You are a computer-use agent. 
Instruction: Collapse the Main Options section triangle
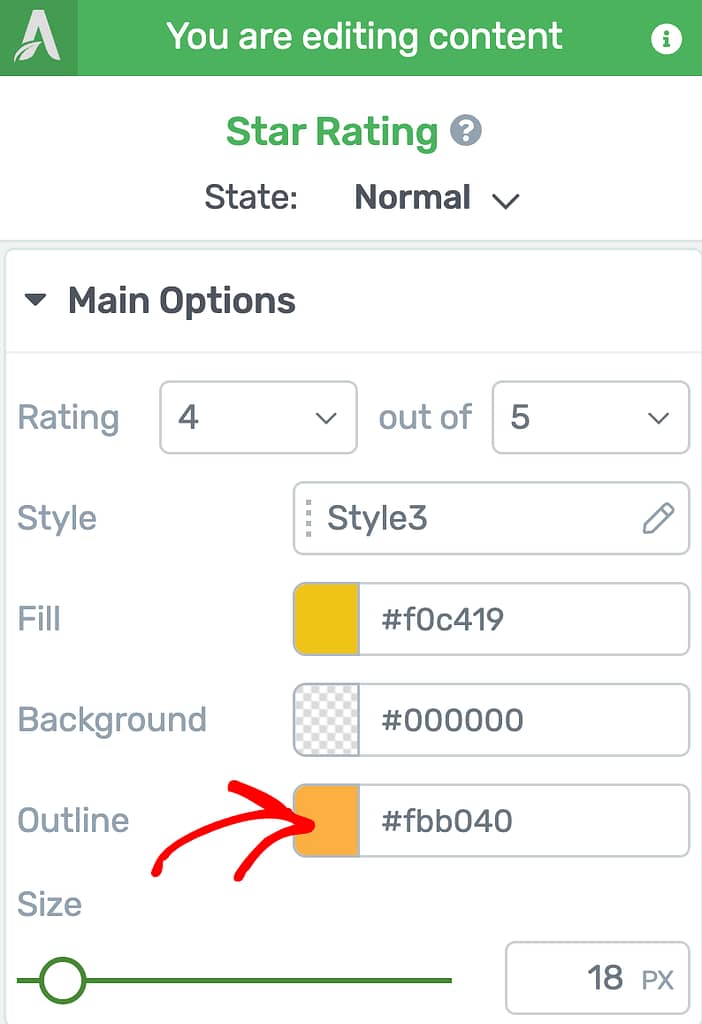click(x=35, y=300)
